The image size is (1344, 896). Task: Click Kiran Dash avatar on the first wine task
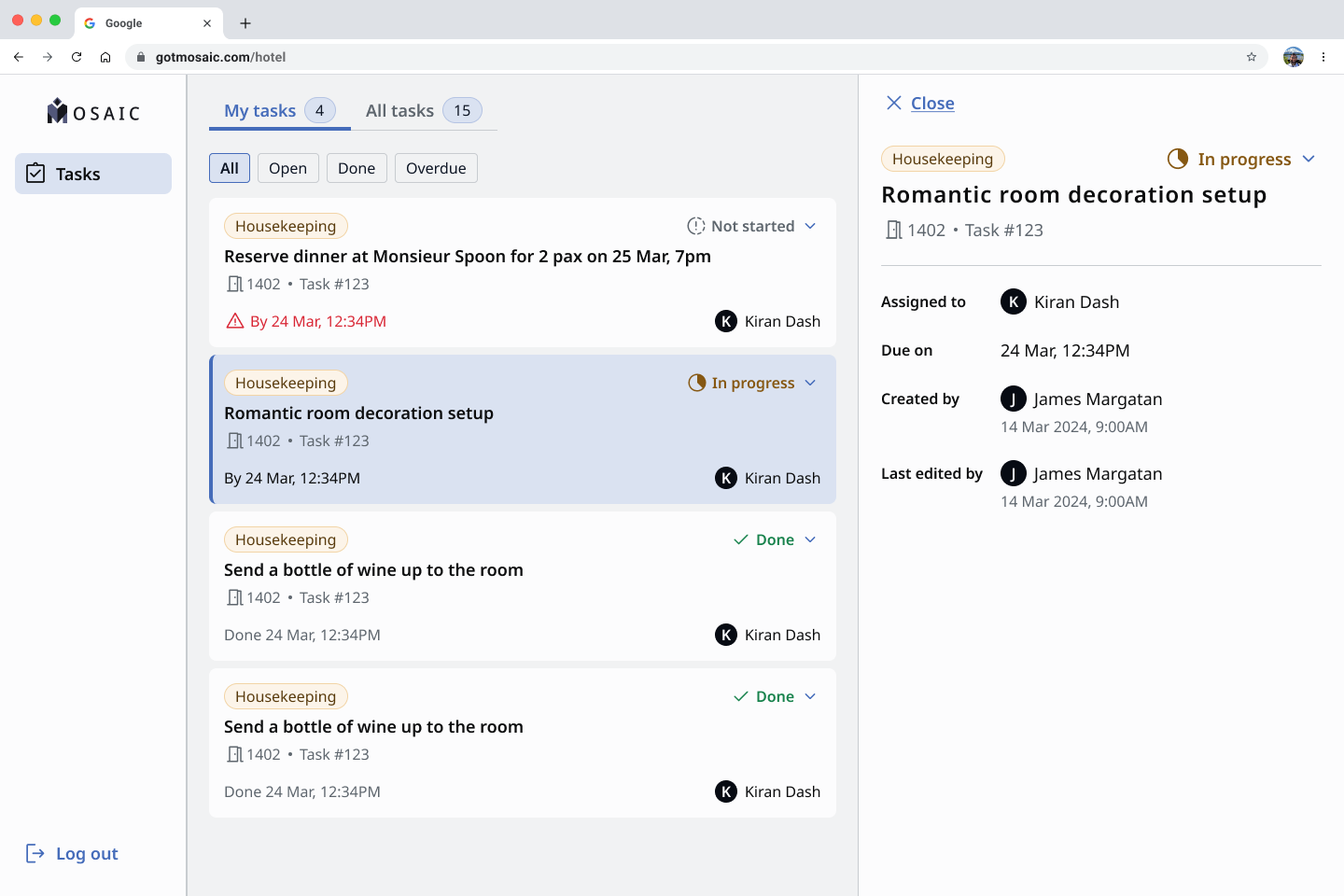click(726, 635)
